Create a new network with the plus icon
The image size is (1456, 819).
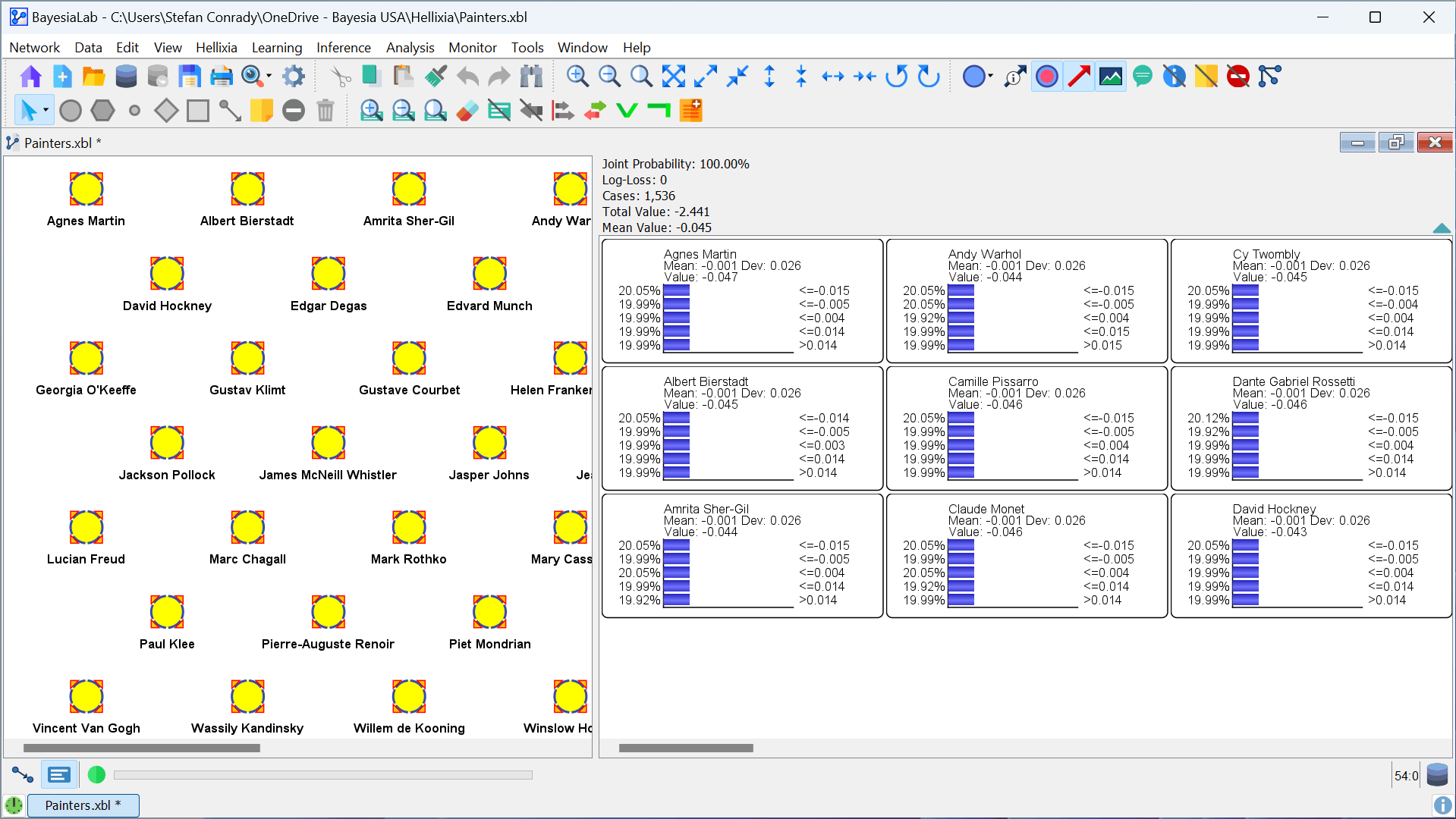(62, 77)
